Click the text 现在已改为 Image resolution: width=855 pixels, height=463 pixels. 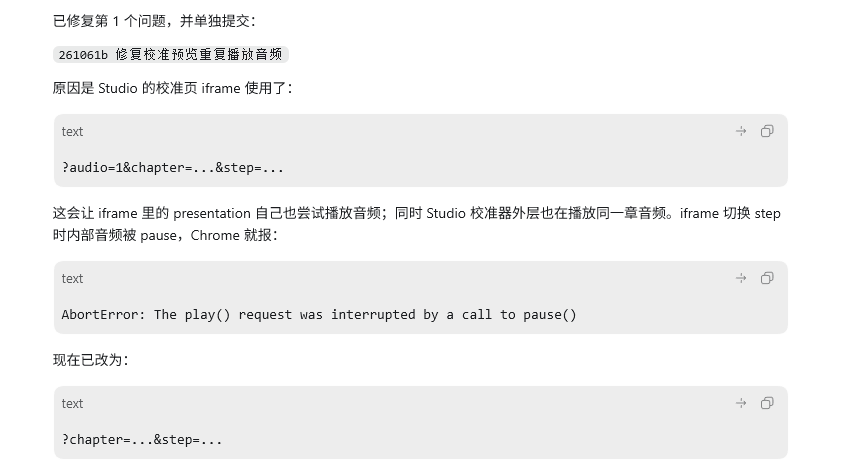coord(91,360)
